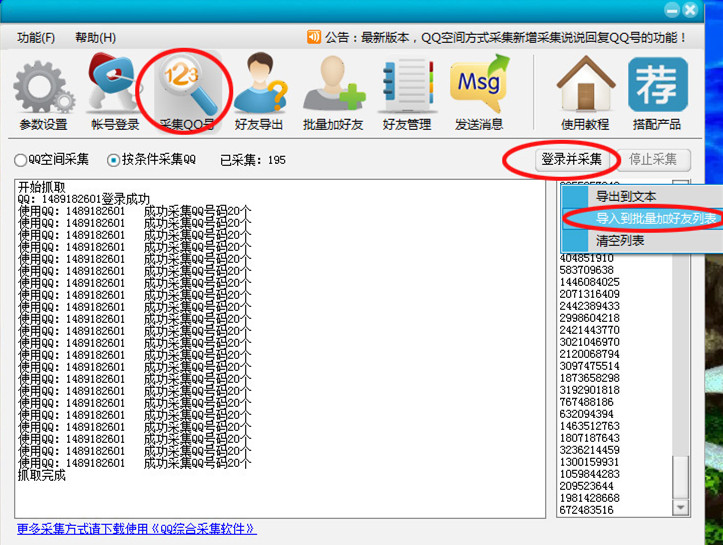723x545 pixels.
Task: Select QQ number 1981428668
Action: pyautogui.click(x=589, y=498)
